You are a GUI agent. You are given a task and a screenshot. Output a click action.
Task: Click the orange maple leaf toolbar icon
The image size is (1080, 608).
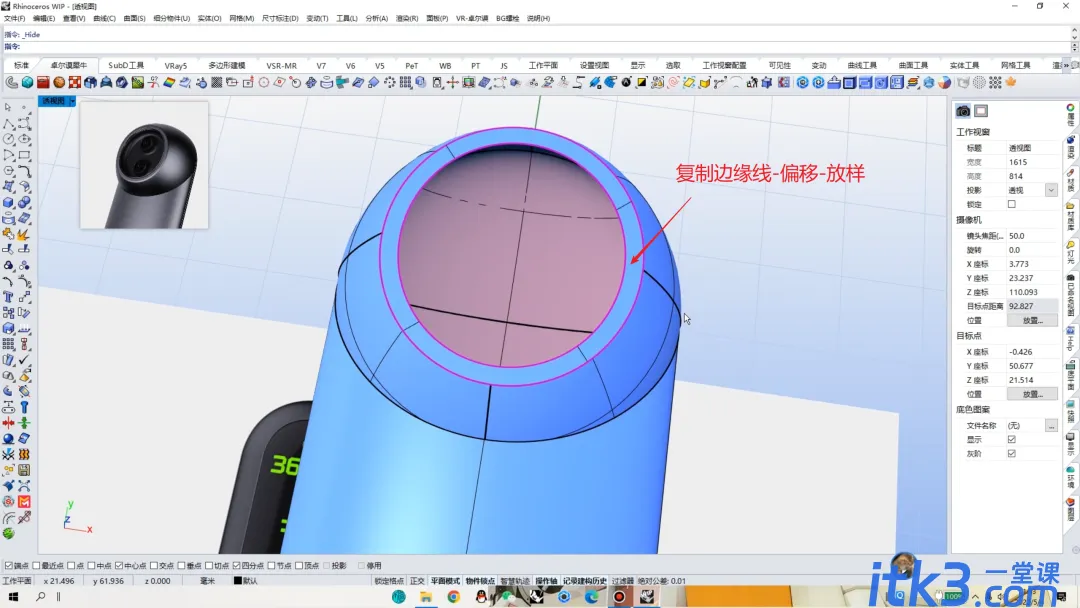1011,83
